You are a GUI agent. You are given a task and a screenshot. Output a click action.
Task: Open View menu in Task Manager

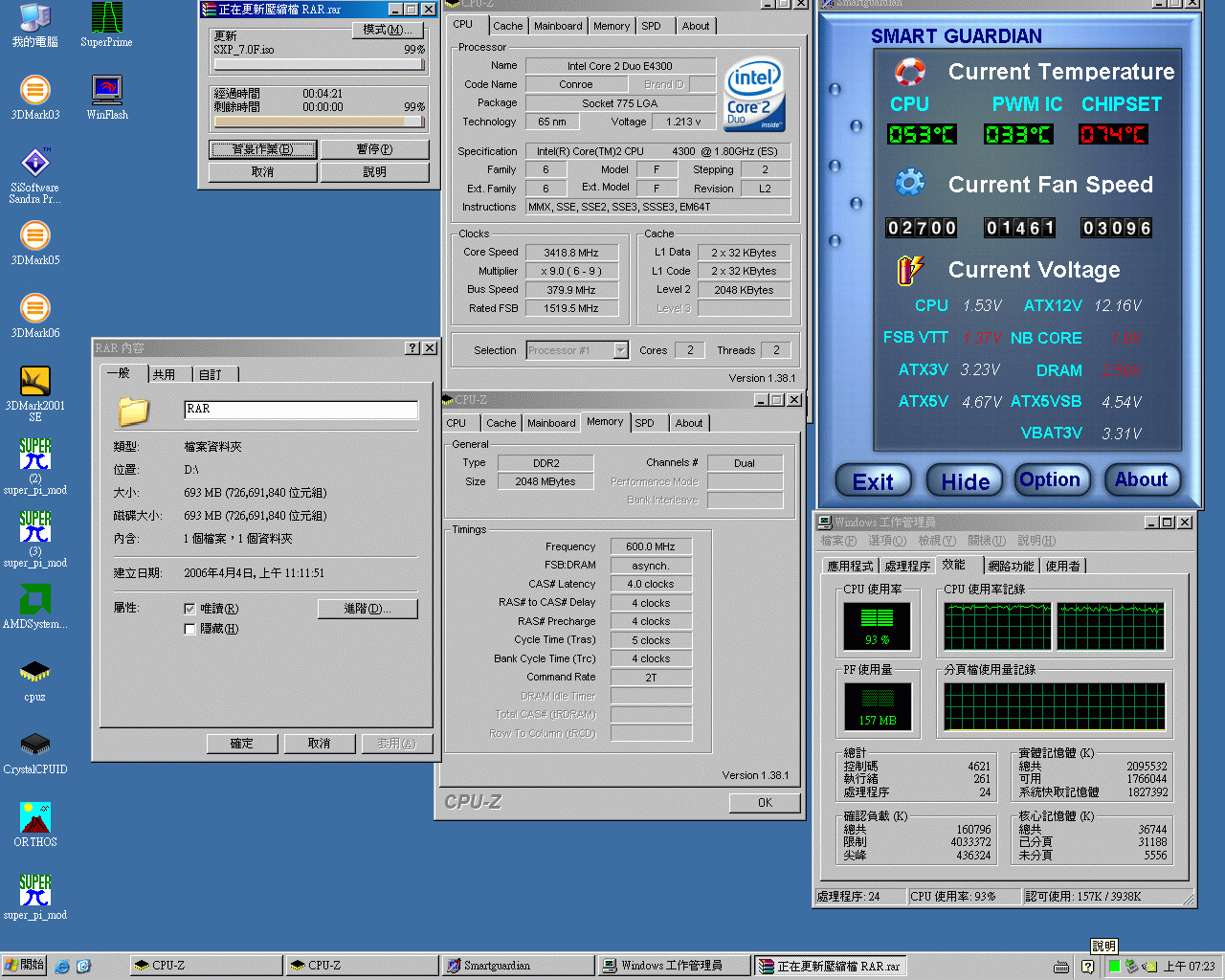(x=937, y=541)
